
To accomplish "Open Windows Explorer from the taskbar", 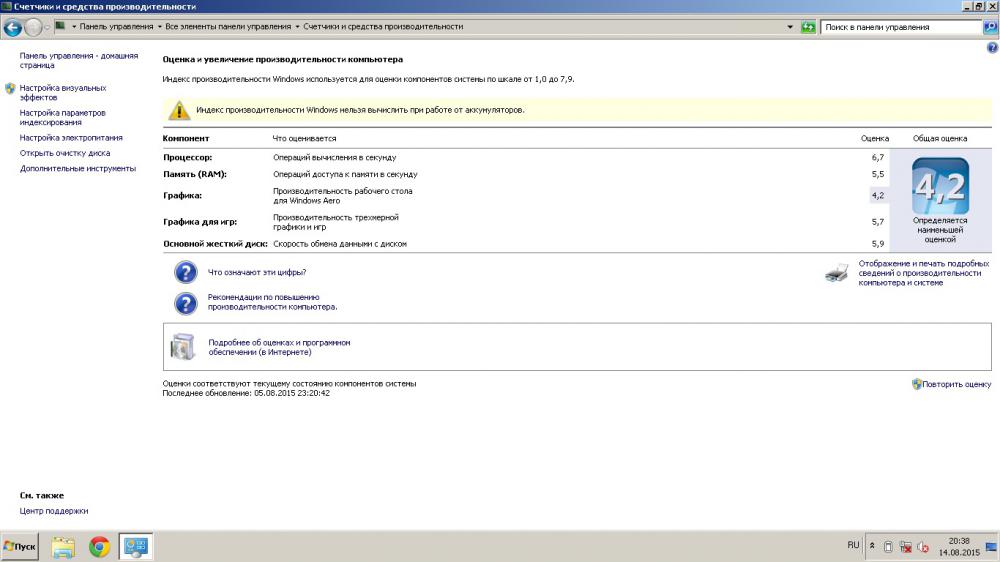I will (63, 547).
